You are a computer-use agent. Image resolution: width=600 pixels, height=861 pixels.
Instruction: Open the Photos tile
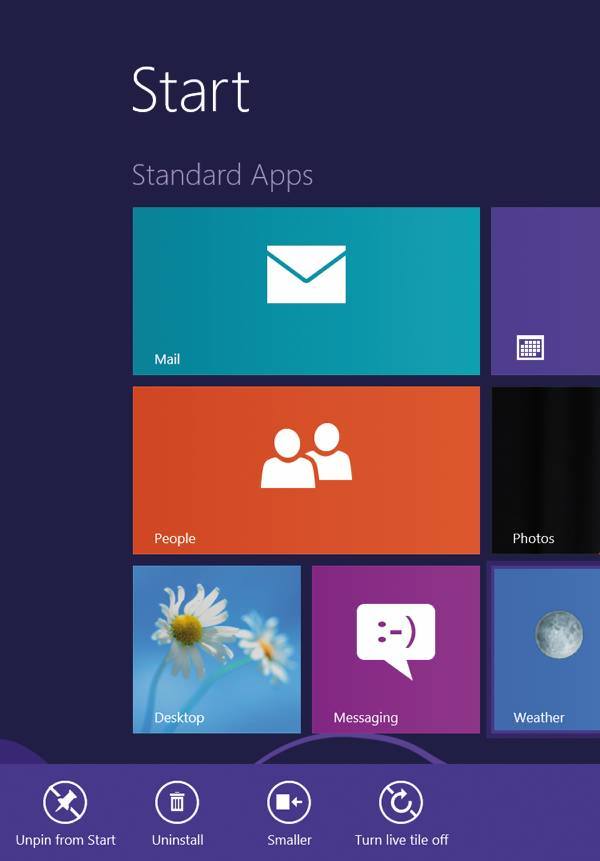click(x=545, y=470)
